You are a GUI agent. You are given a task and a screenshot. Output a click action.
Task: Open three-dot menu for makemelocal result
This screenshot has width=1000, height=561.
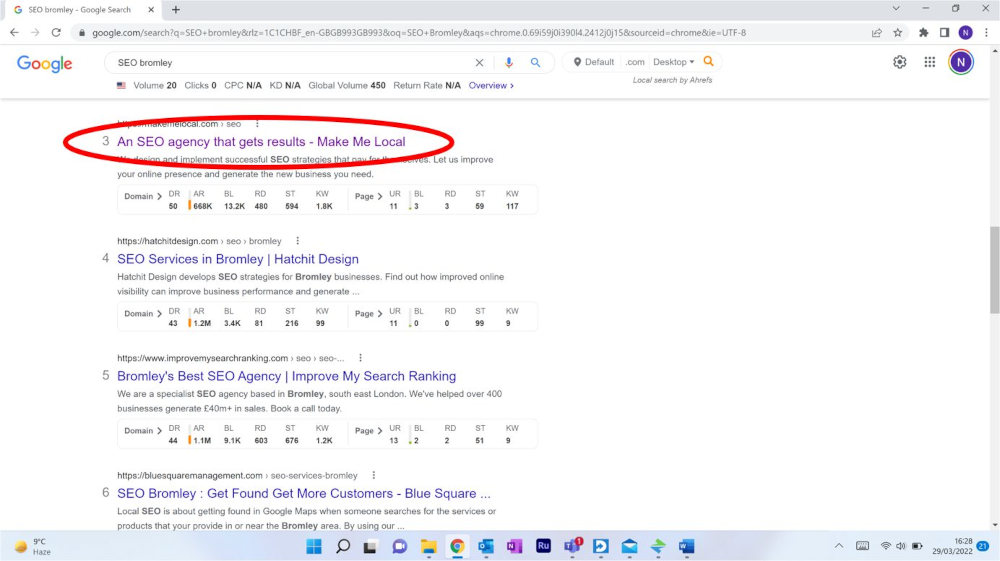257,124
